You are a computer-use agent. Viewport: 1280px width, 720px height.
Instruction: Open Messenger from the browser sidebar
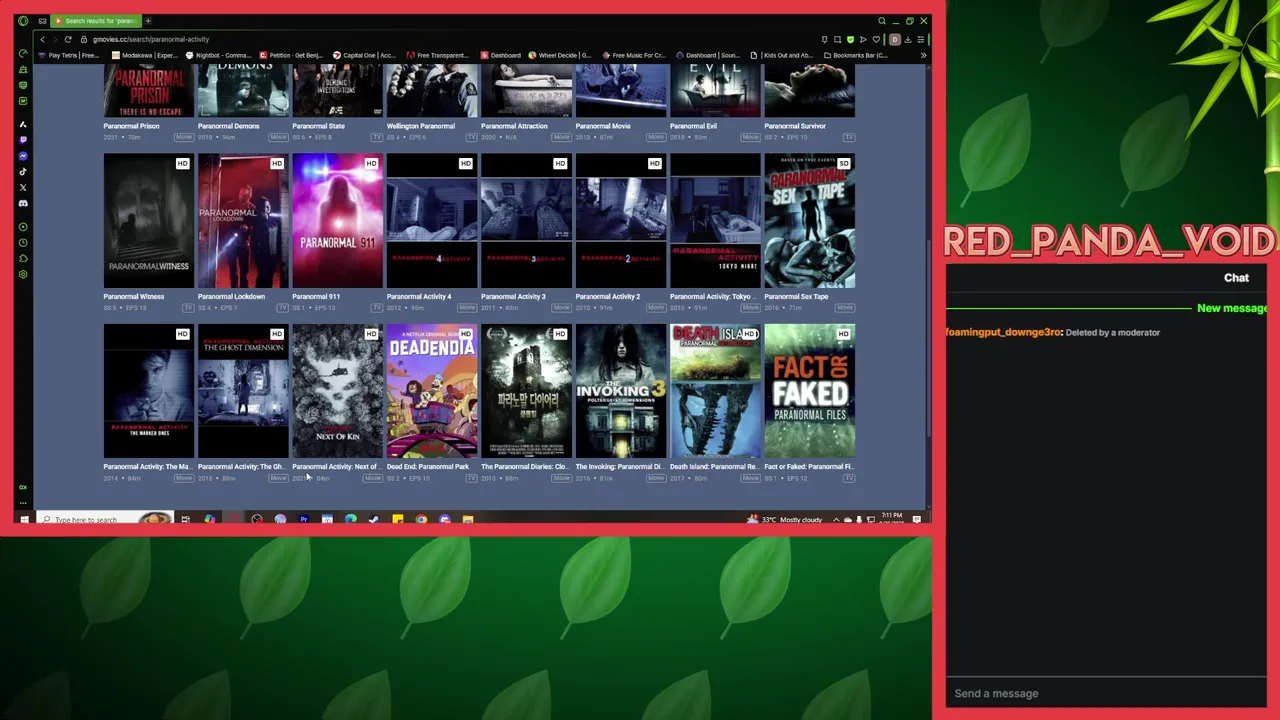click(23, 156)
